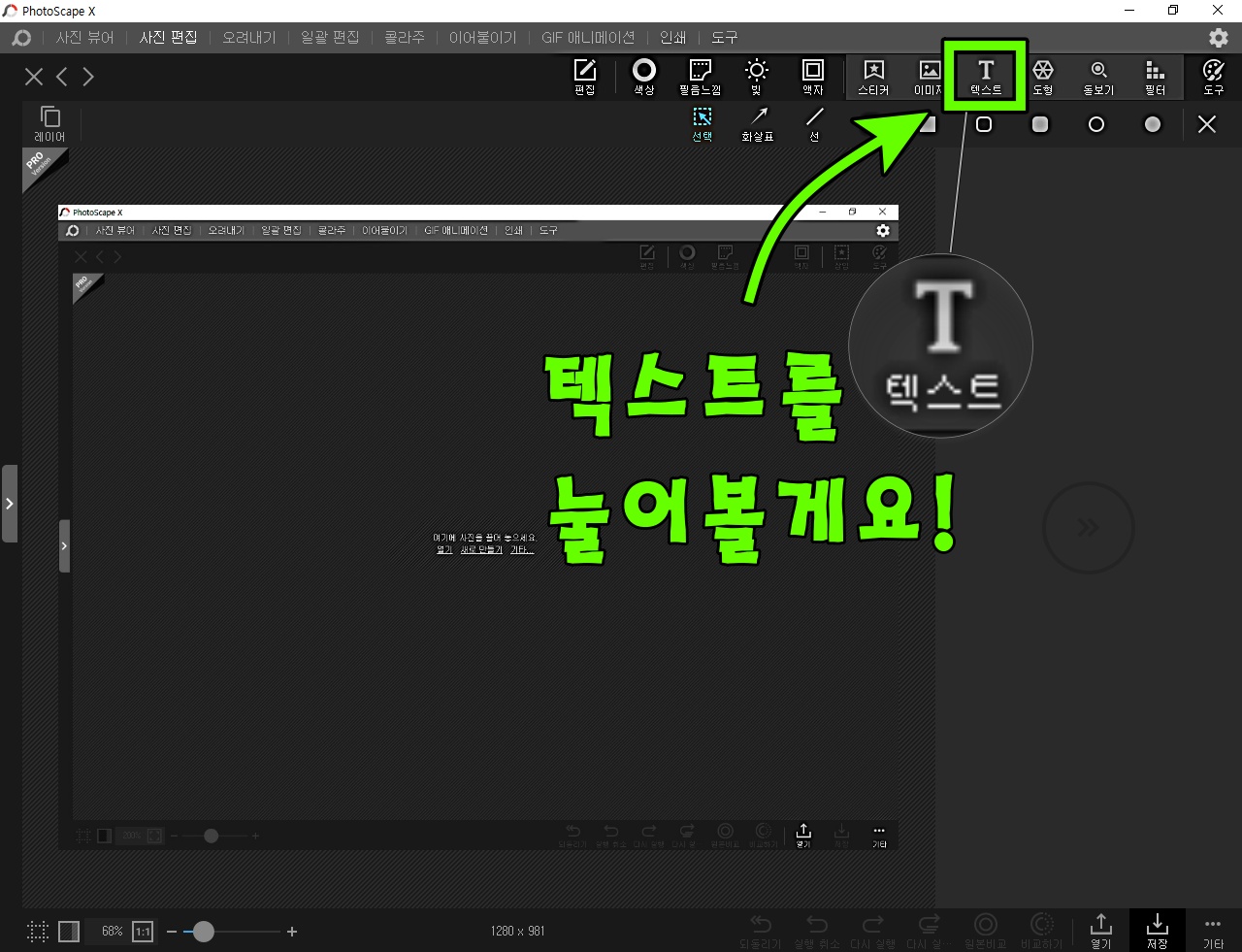1242x952 pixels.
Task: Click the 1280 x 981 image size text
Action: tap(517, 931)
